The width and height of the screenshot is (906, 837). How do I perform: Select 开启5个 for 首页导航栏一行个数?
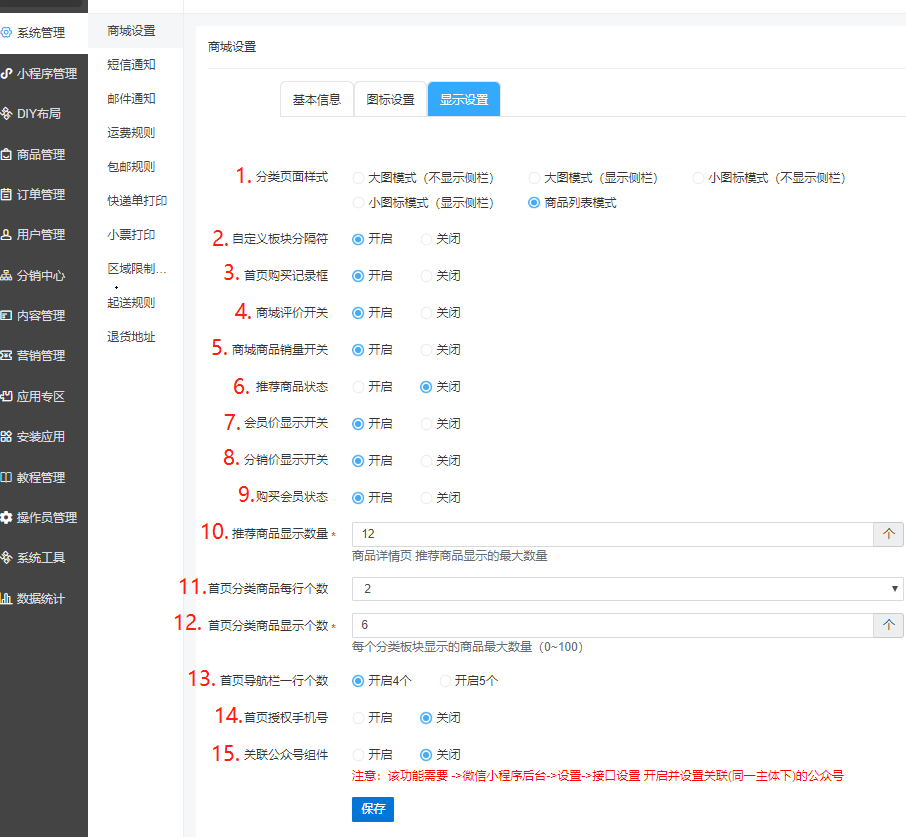click(x=446, y=681)
